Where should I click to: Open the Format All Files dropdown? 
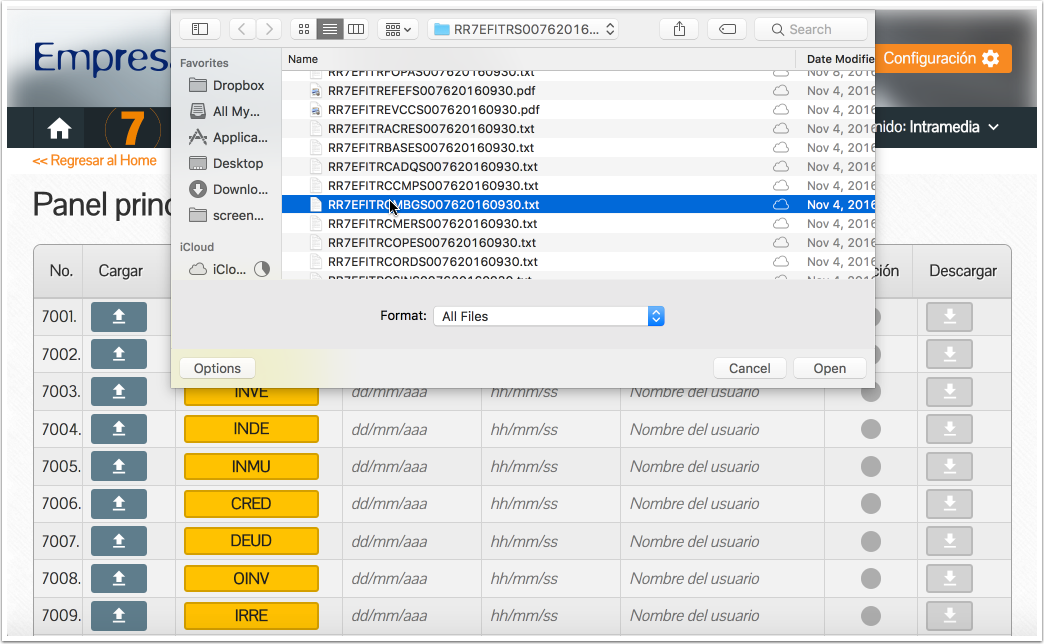pos(548,316)
